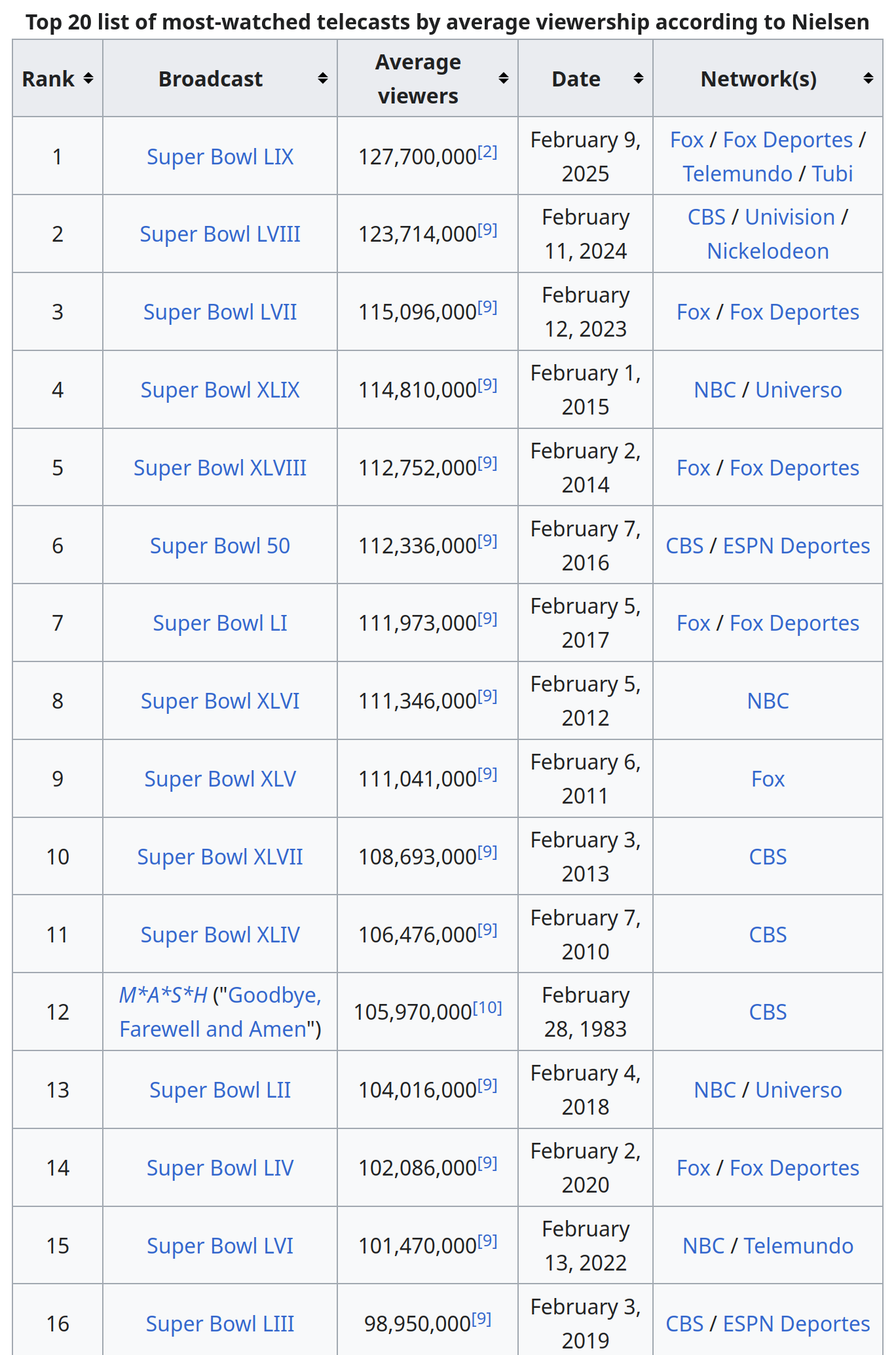Open the Super Bowl 50 article
The width and height of the screenshot is (896, 1355).
click(219, 546)
